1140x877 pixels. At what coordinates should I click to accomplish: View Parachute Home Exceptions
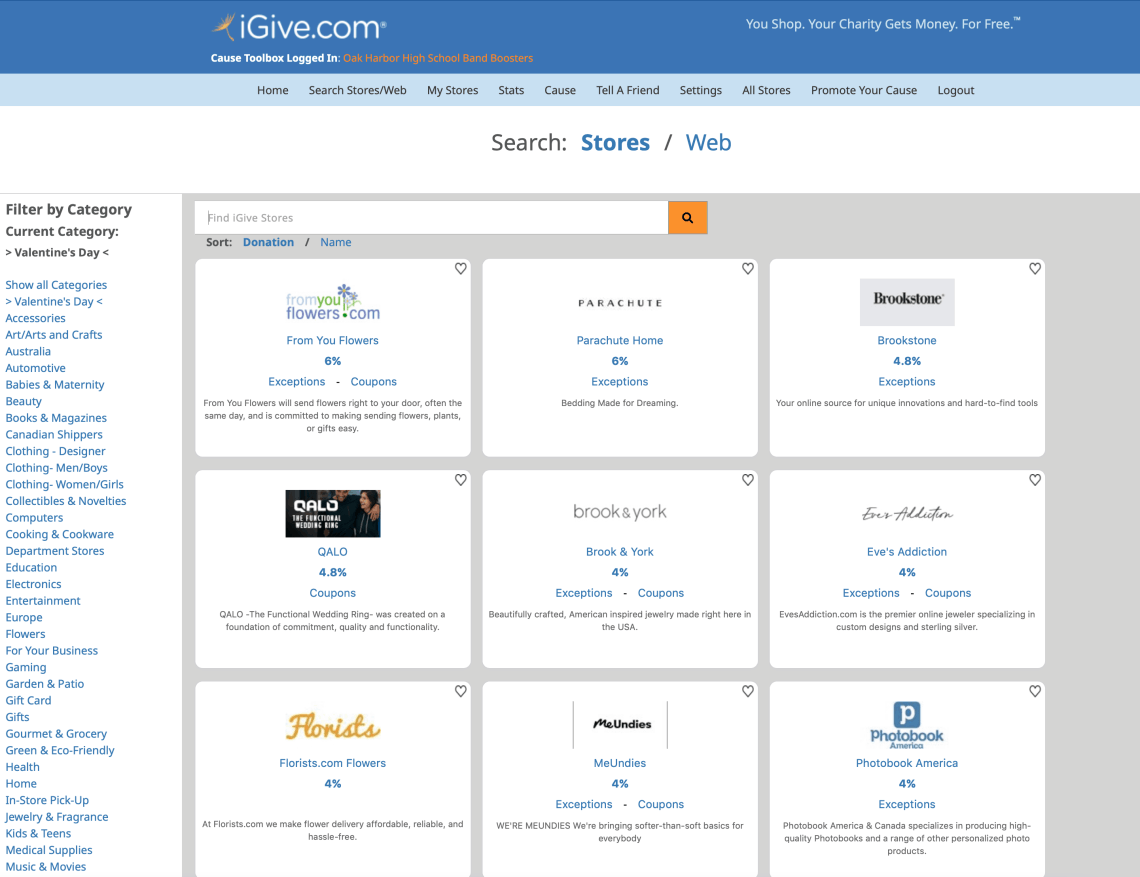coord(619,382)
